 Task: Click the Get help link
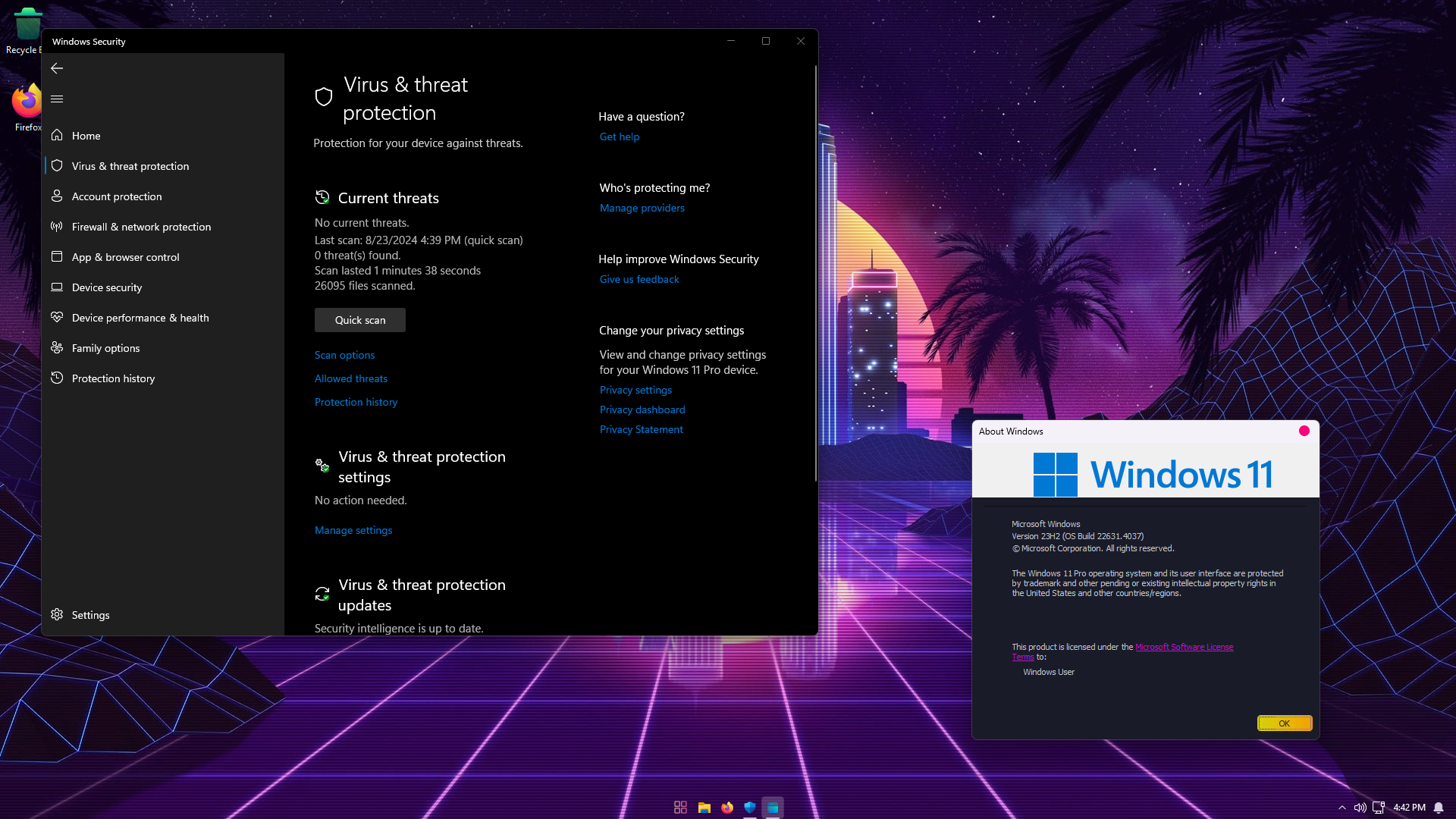click(620, 136)
